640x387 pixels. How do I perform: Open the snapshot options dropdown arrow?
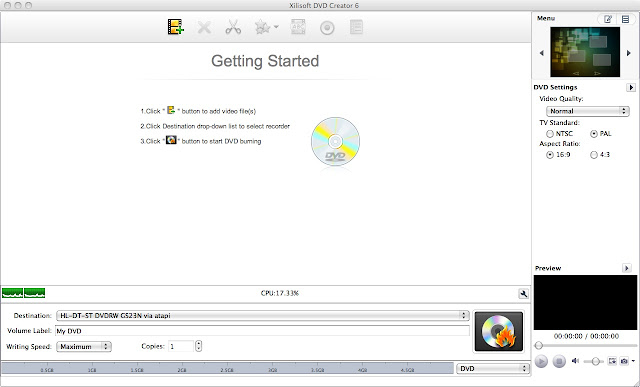[x=633, y=361]
